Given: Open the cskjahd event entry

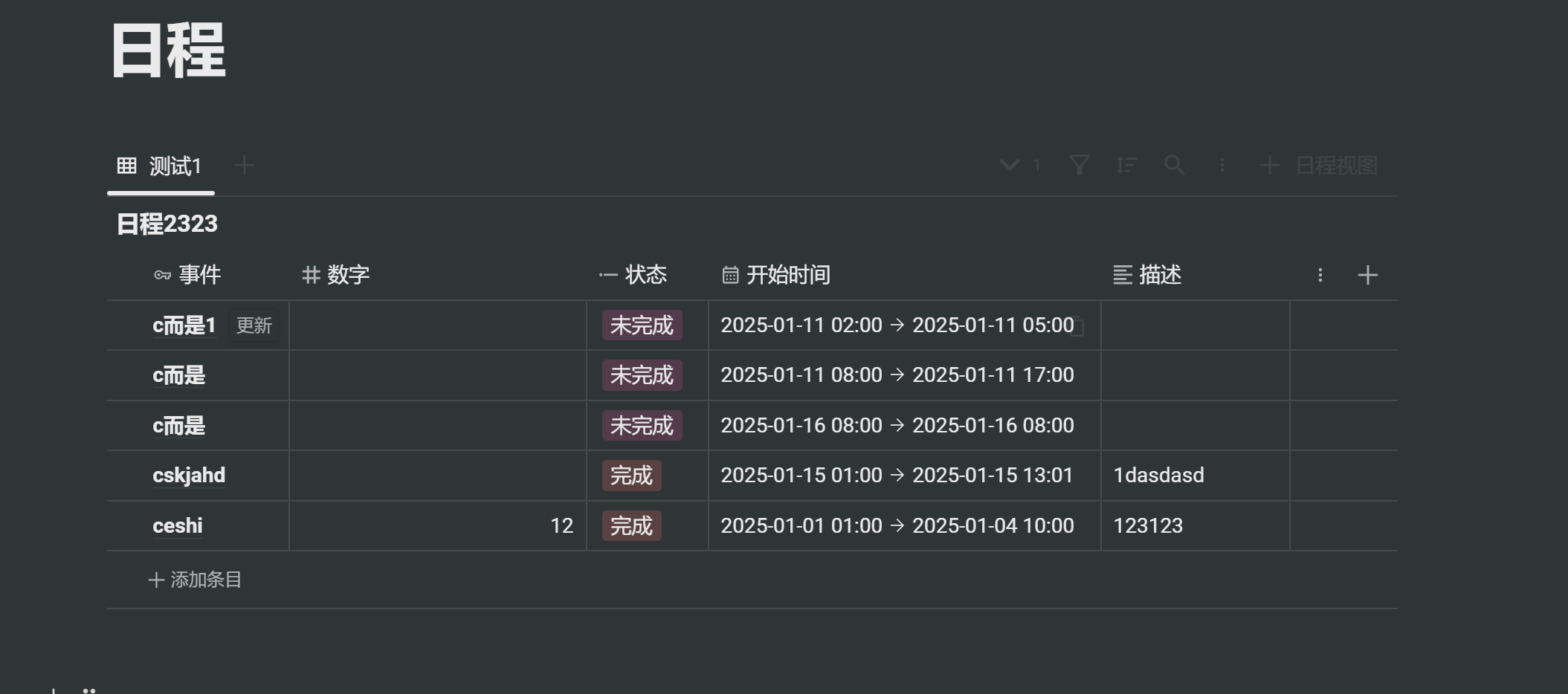Looking at the screenshot, I should [x=189, y=476].
